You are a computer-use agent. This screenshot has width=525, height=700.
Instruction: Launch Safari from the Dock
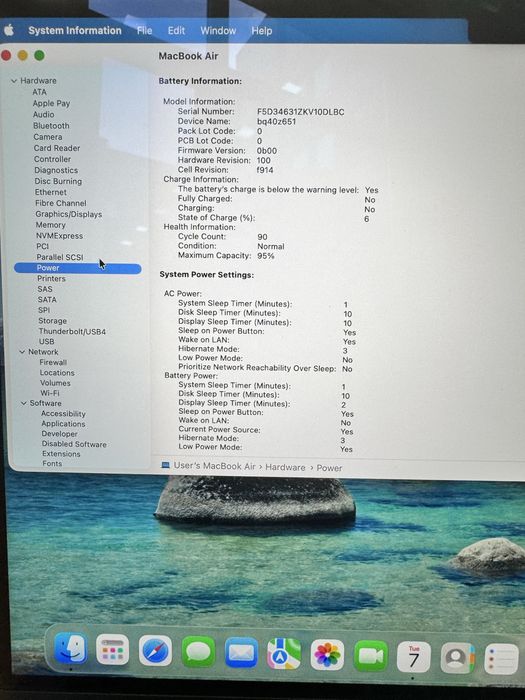pos(155,651)
